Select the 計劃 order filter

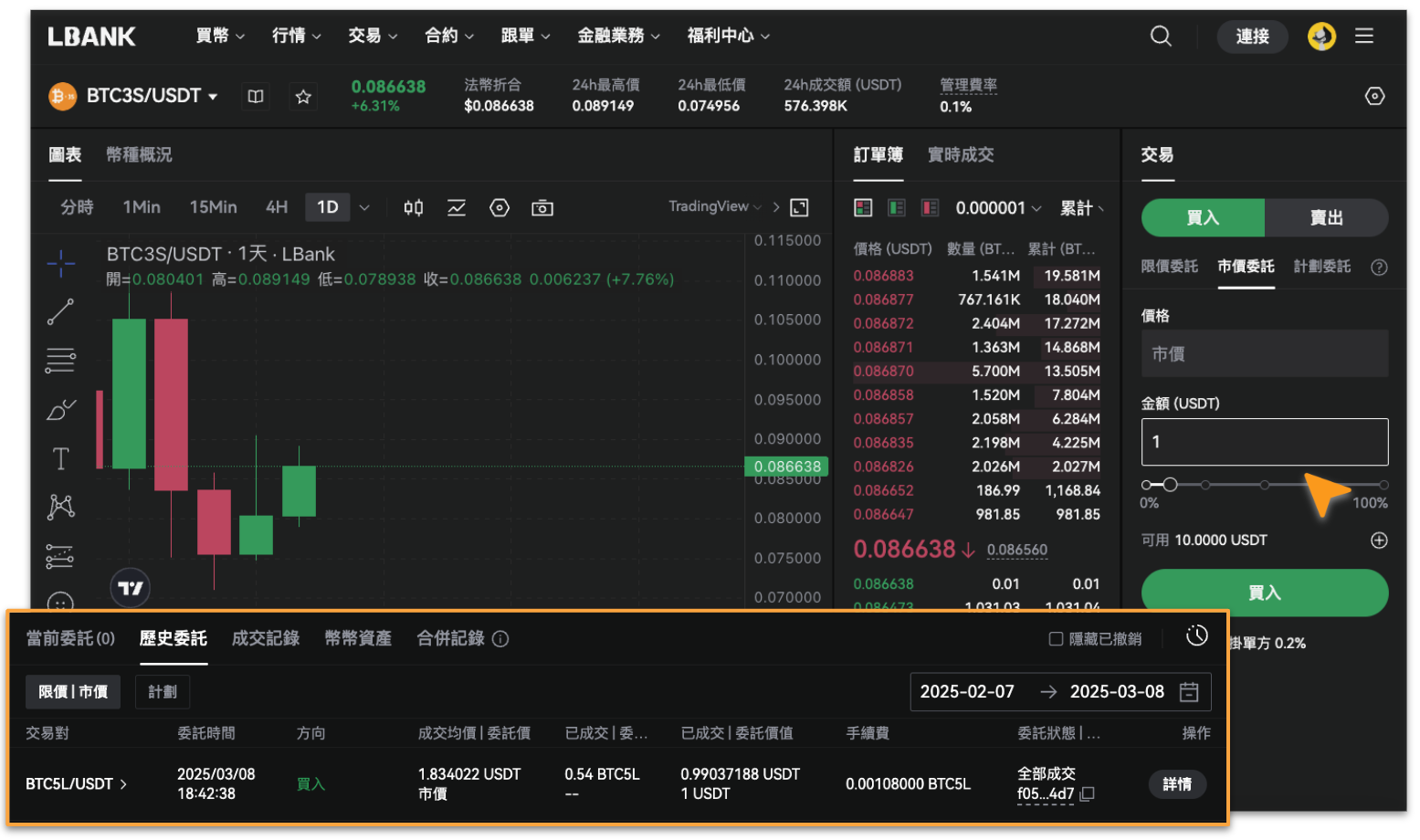coord(163,692)
